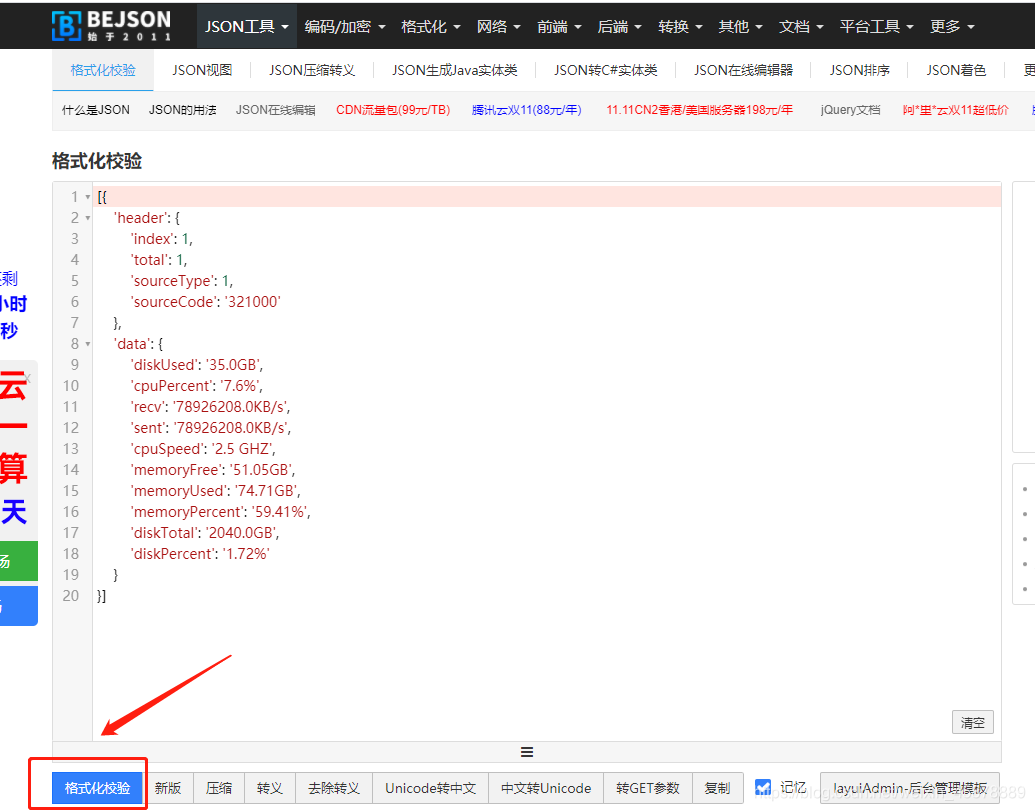Open the 前端 dropdown menu

pyautogui.click(x=559, y=26)
